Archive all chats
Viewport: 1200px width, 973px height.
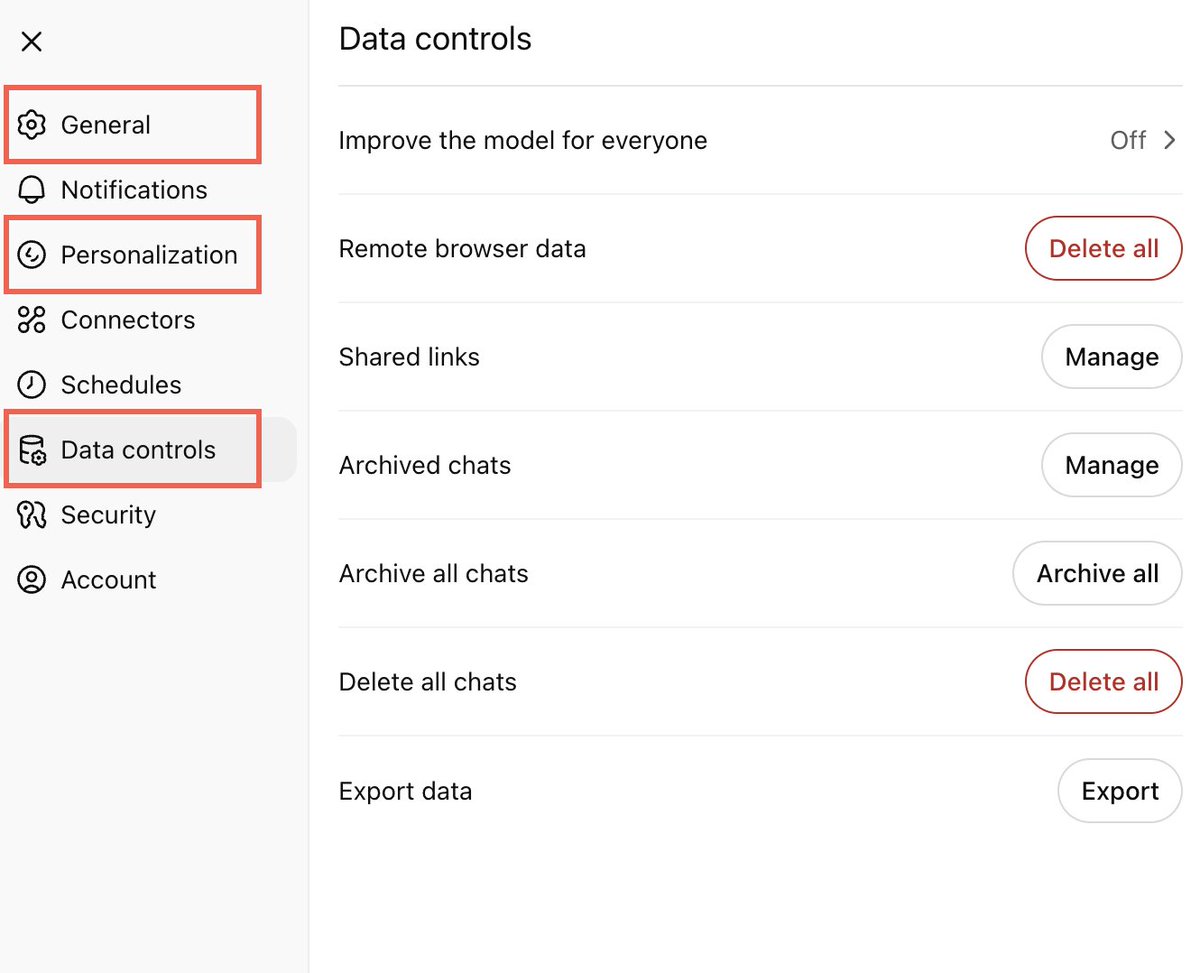coord(1097,573)
